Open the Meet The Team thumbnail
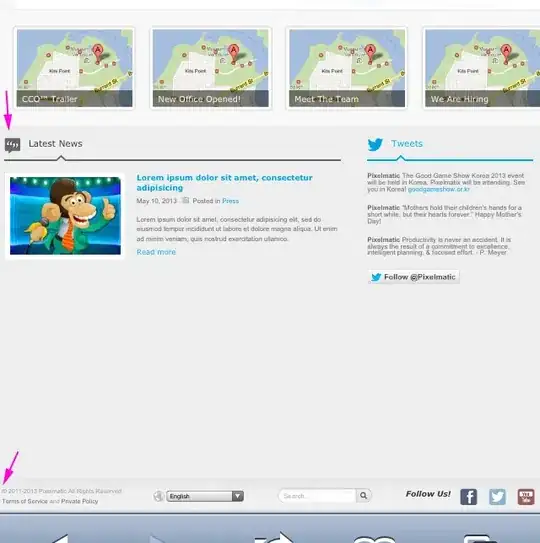 pos(347,68)
